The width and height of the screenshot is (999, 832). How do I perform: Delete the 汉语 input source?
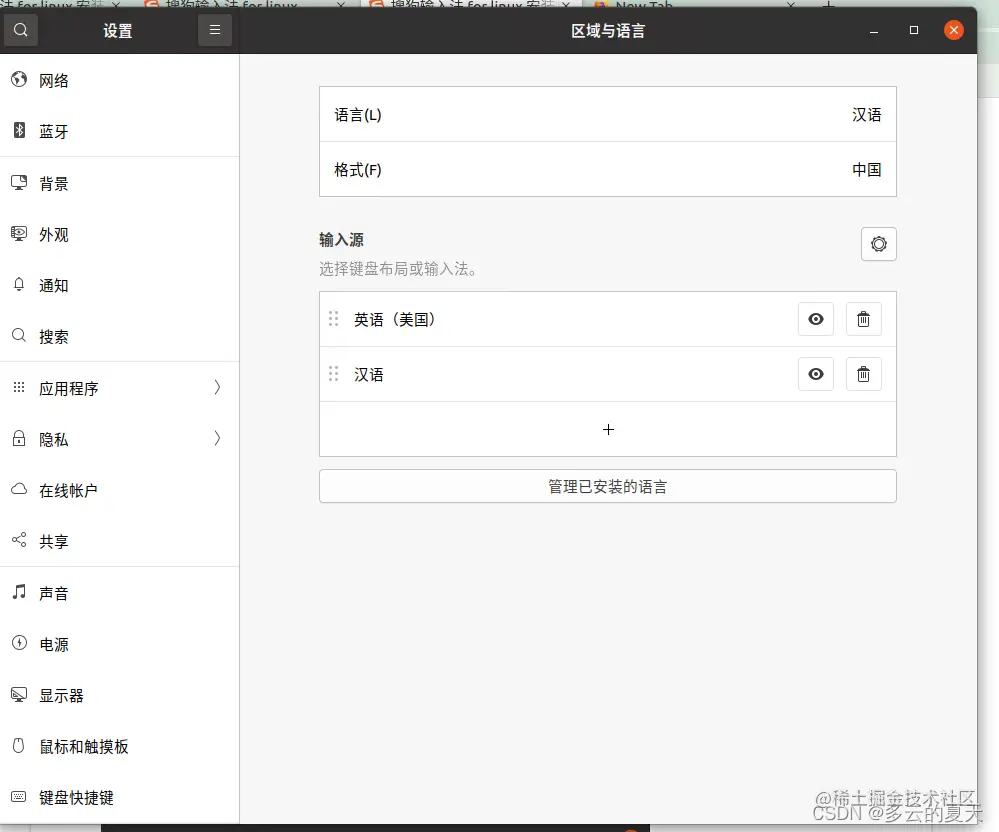863,374
